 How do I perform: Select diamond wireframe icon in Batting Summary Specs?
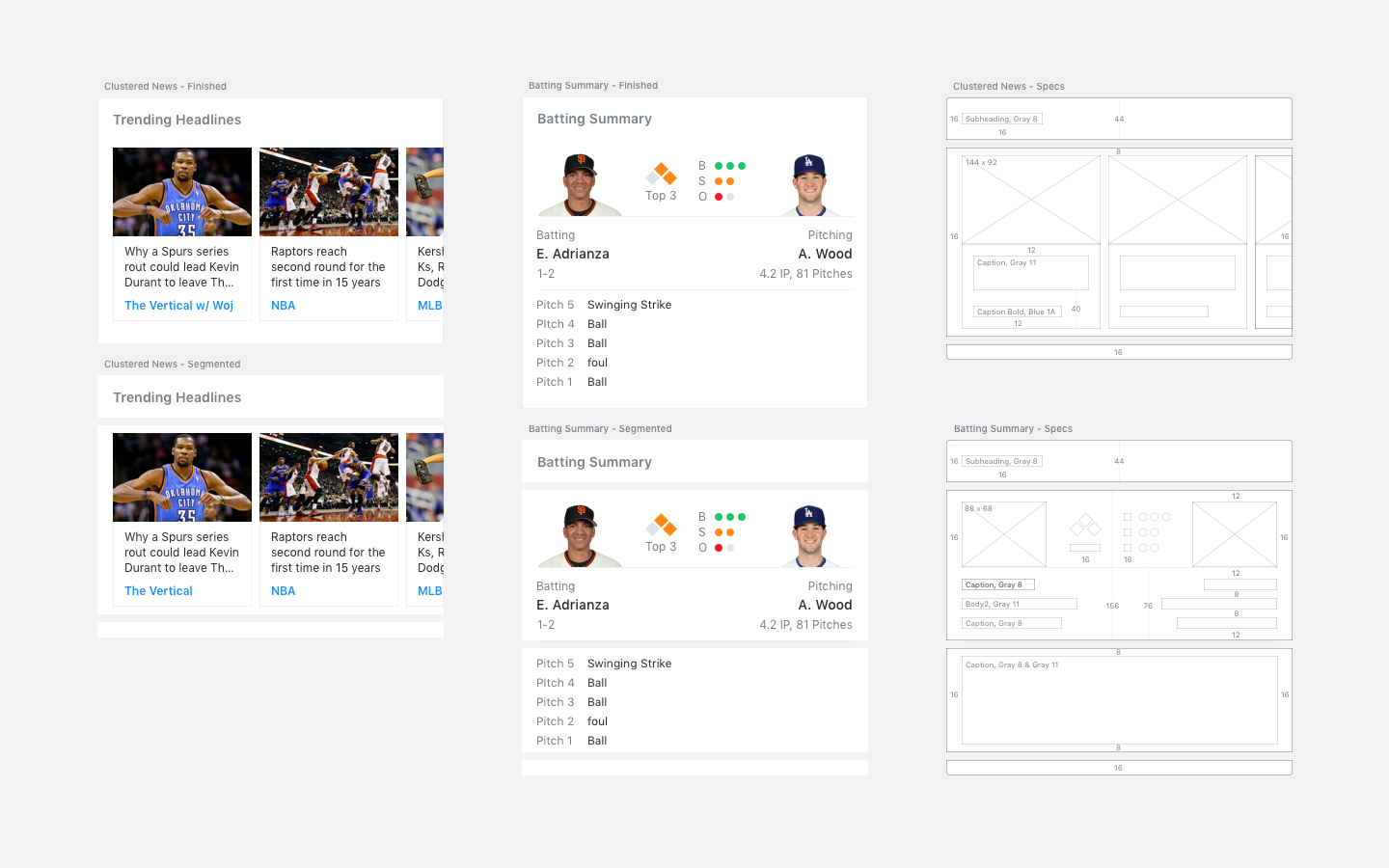pos(1085,525)
